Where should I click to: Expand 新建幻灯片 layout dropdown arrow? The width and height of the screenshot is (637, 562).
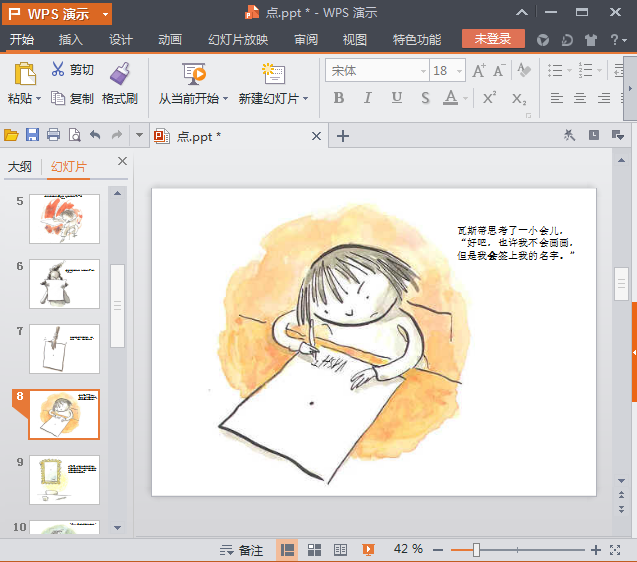click(x=306, y=99)
